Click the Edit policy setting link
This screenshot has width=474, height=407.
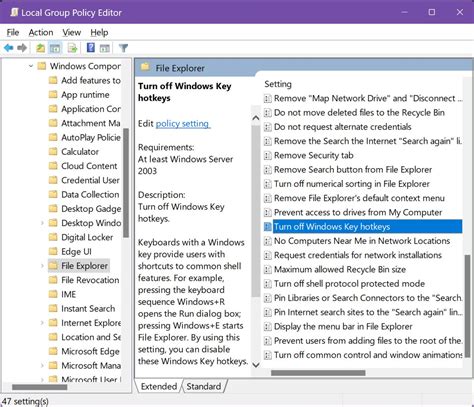point(183,124)
